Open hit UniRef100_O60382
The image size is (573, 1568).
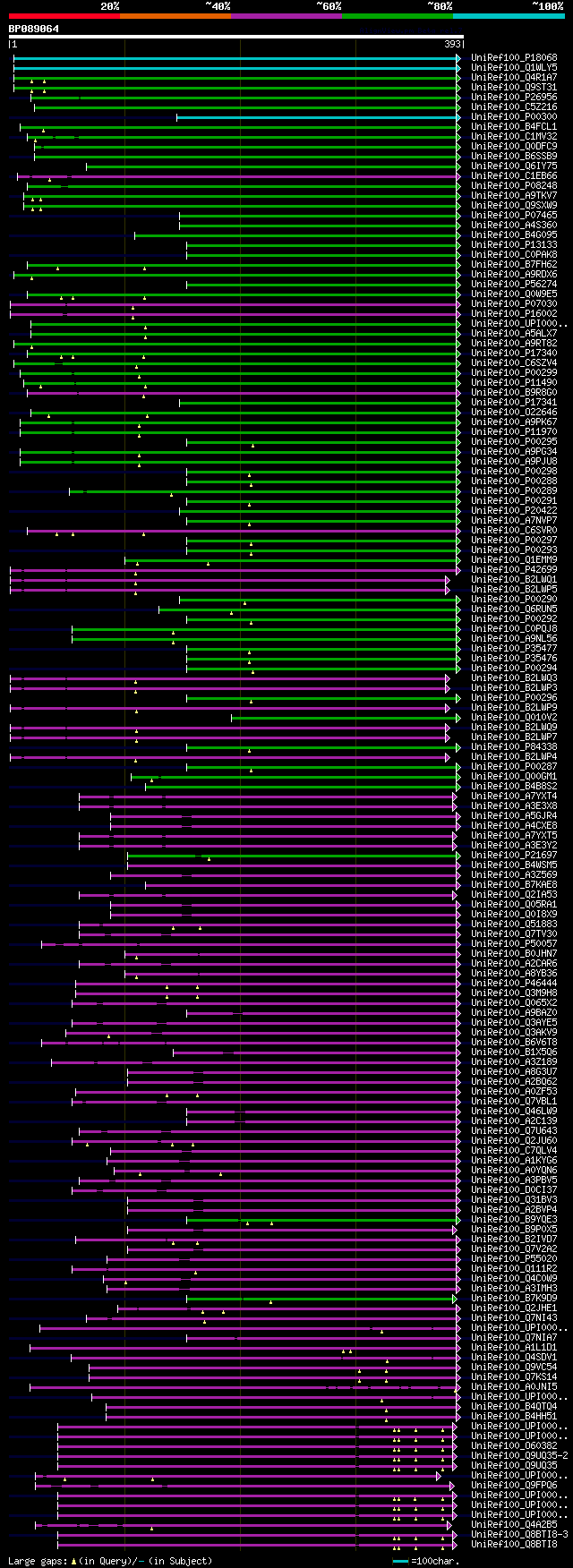point(514,1445)
